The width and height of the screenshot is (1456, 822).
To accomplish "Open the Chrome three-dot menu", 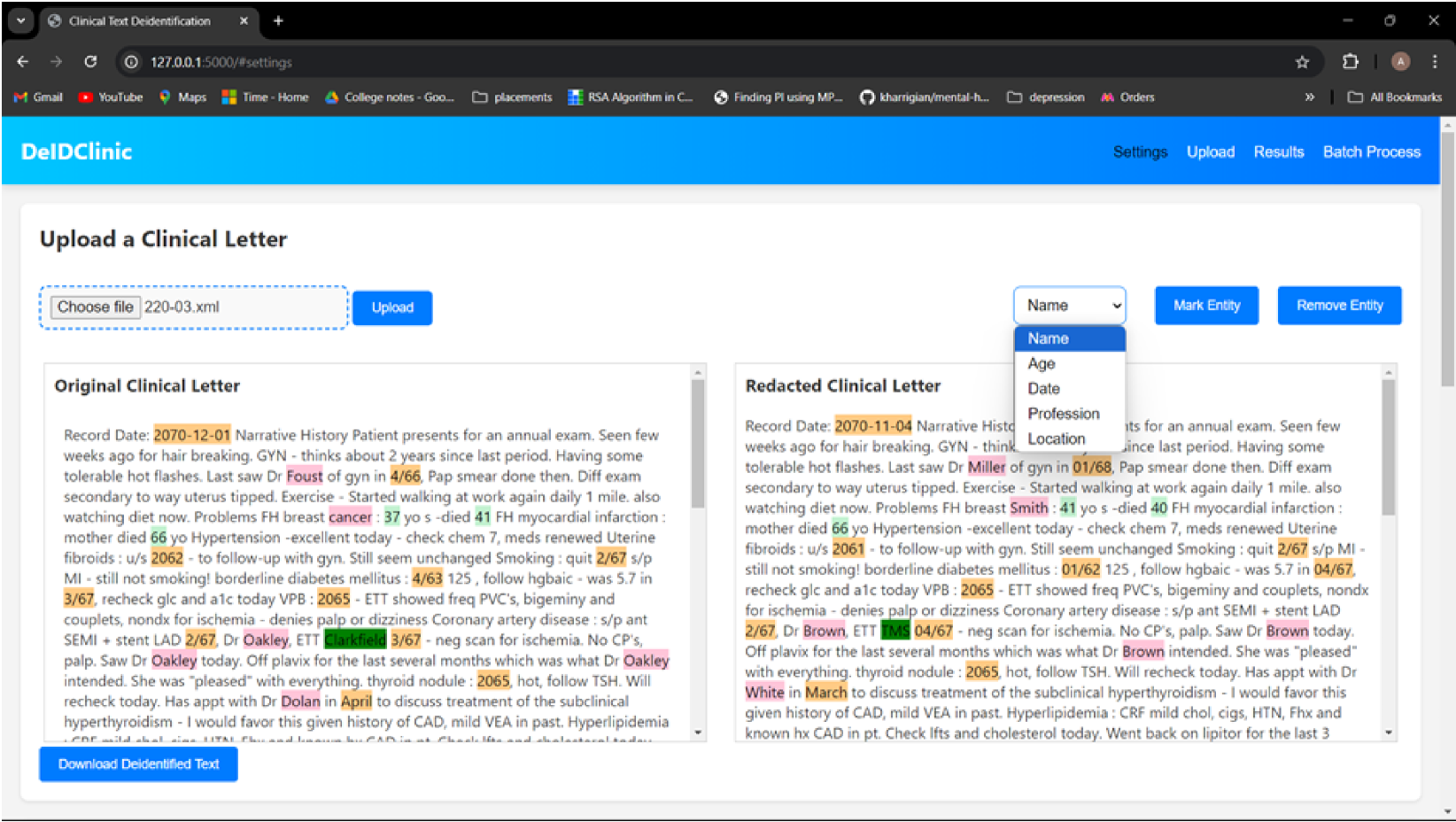I will point(1435,62).
